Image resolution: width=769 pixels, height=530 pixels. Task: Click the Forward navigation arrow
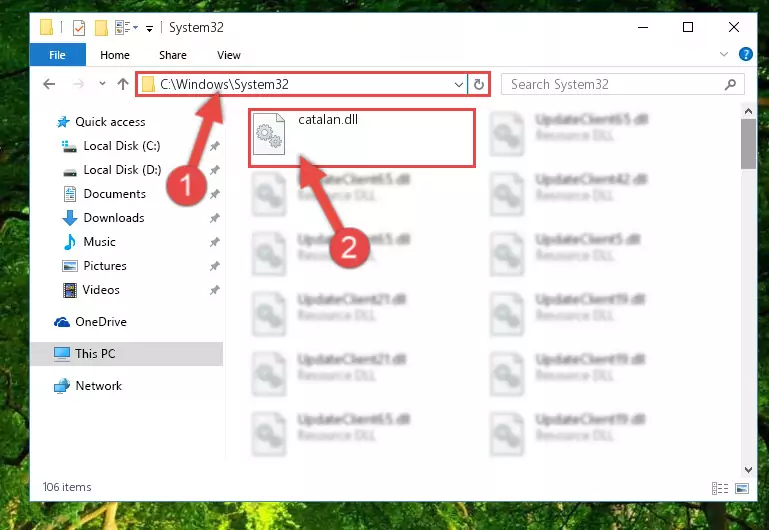coord(78,84)
